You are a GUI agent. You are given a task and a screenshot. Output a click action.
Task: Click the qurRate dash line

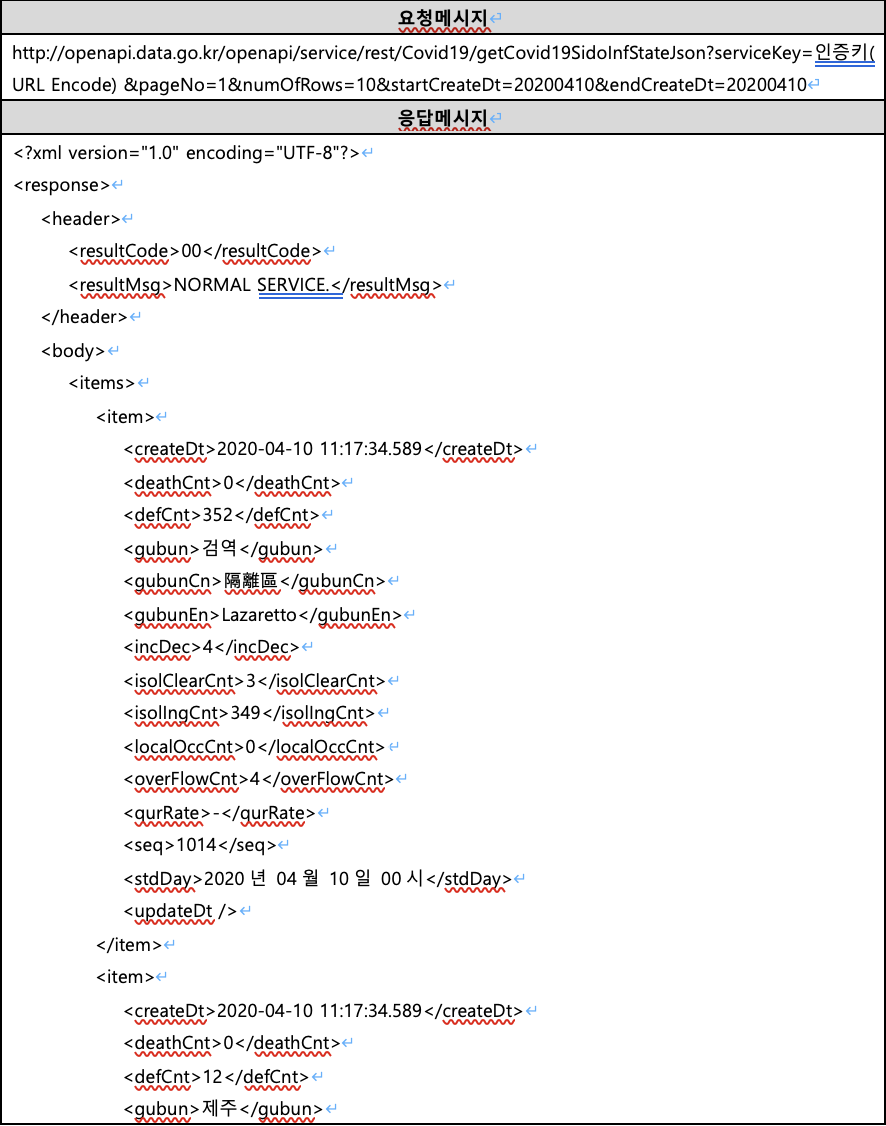coord(220,813)
